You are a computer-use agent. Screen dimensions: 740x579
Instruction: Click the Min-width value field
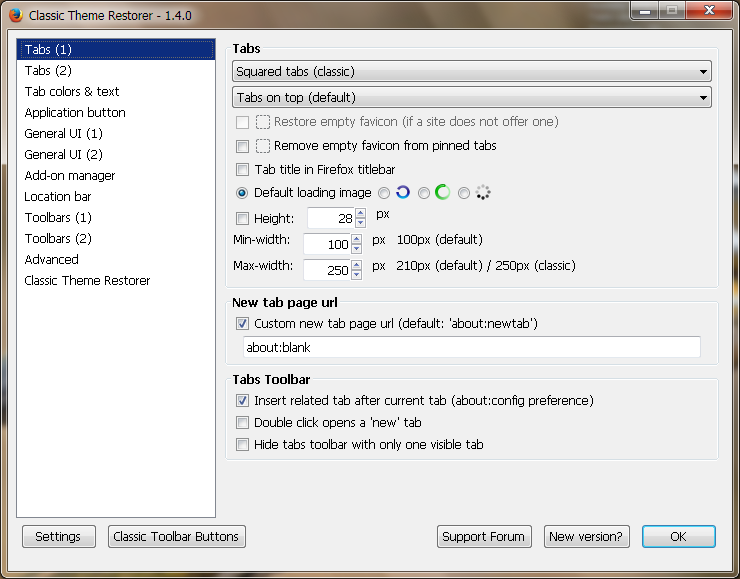click(x=328, y=244)
